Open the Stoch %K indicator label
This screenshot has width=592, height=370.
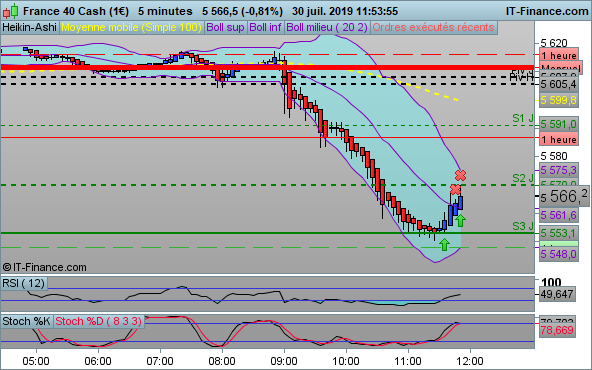click(x=26, y=321)
